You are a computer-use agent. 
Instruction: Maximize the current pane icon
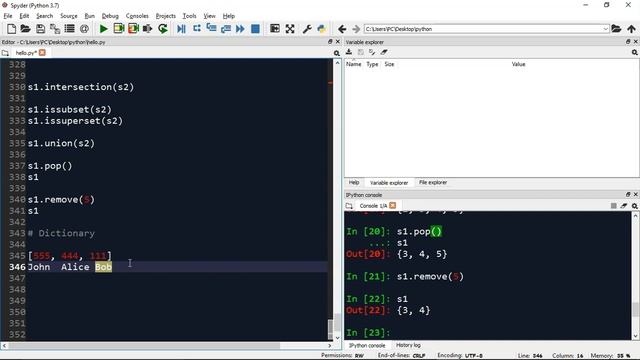pos(275,29)
